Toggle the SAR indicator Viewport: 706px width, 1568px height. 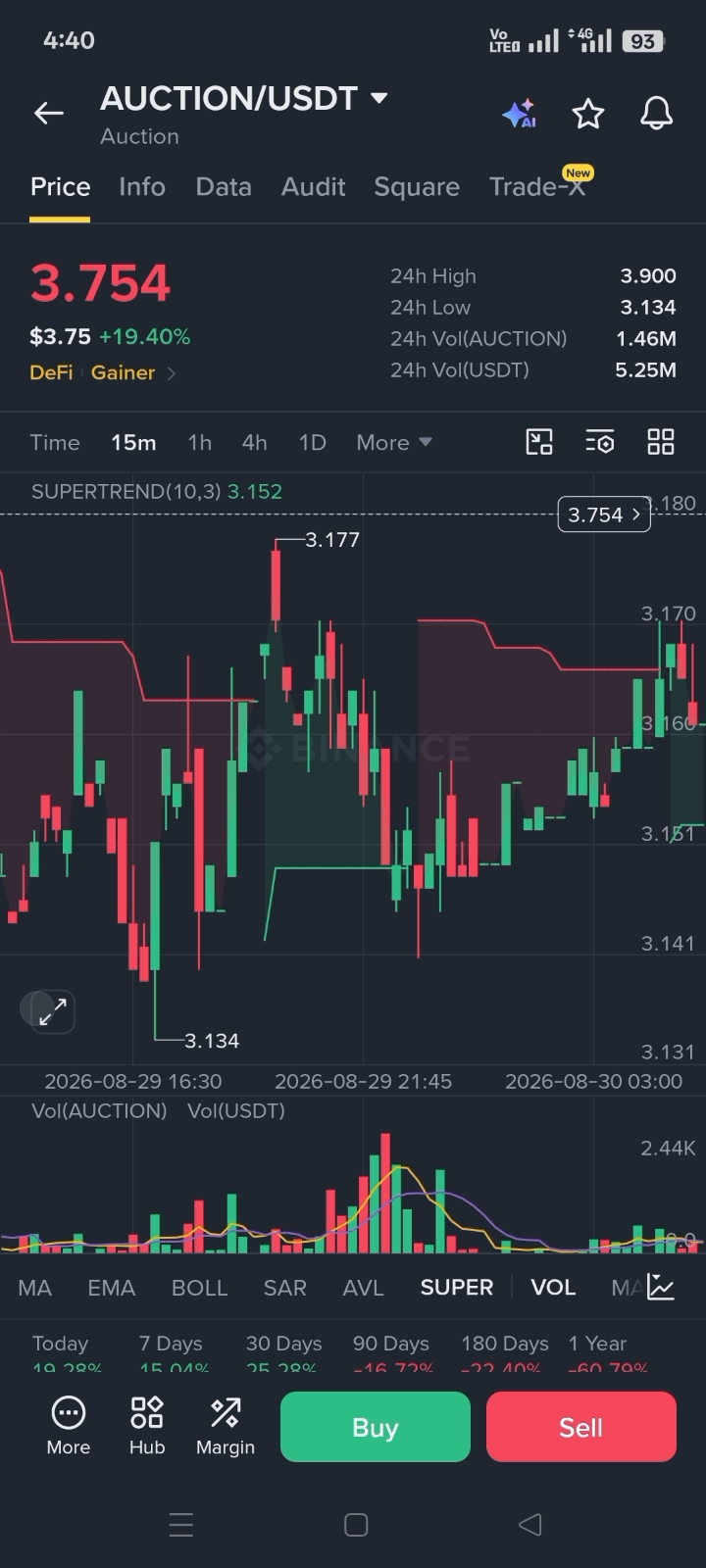pos(285,1287)
